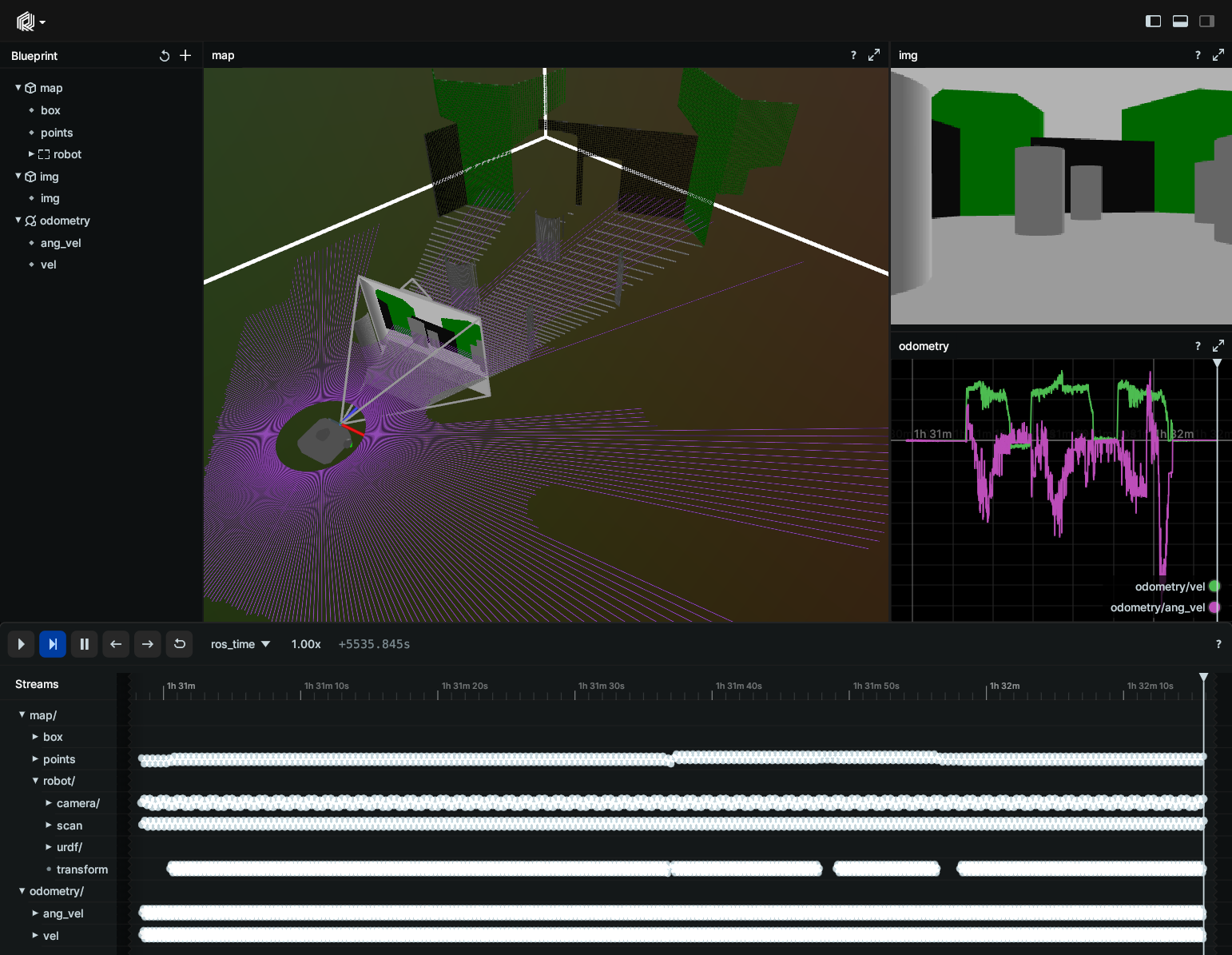Collapse odometry/ in Streams

coord(22,890)
